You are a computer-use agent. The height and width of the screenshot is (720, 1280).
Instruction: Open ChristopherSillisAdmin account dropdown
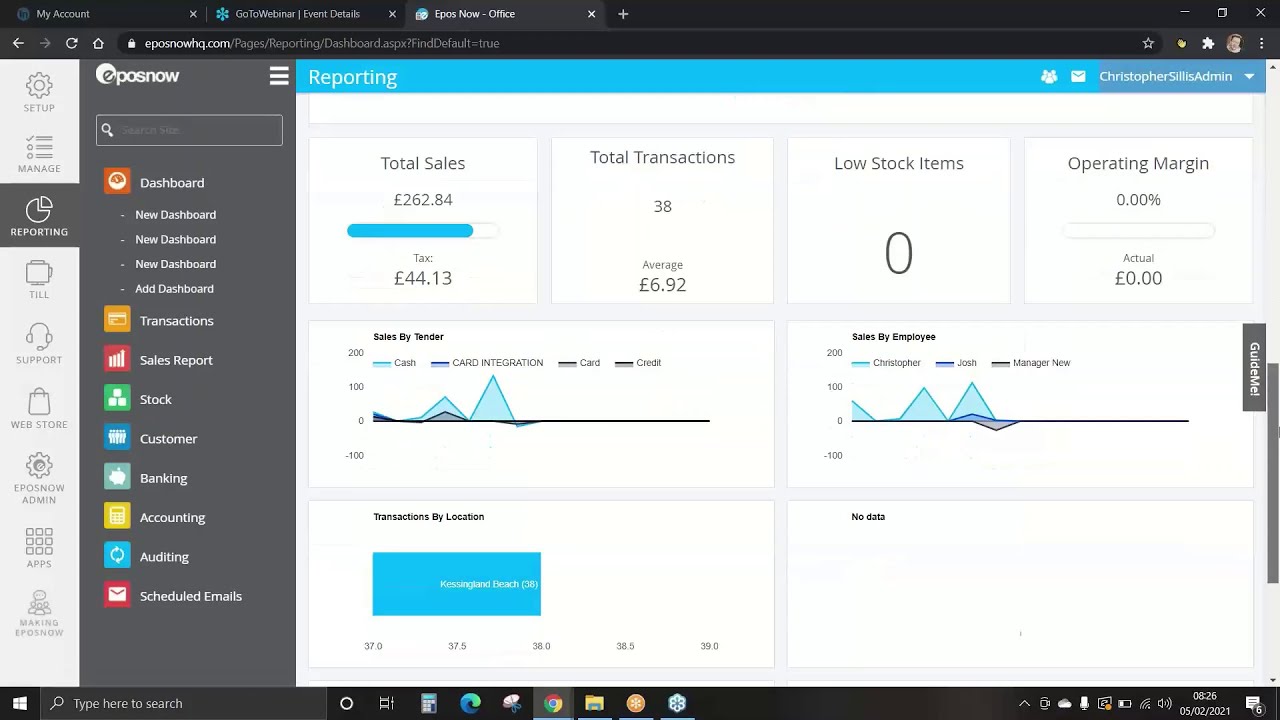1176,76
